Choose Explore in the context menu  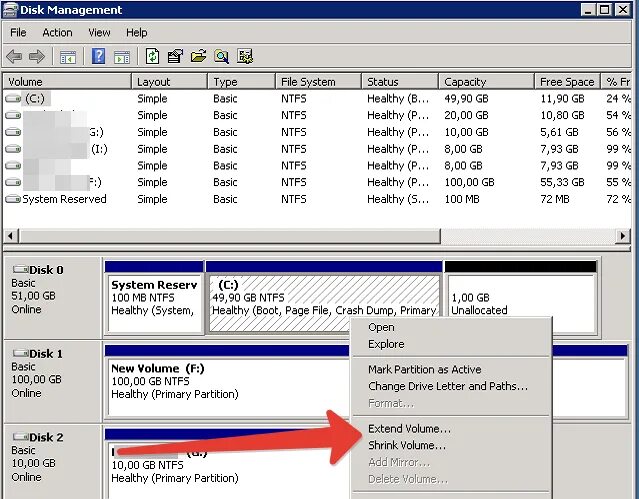coord(451,344)
